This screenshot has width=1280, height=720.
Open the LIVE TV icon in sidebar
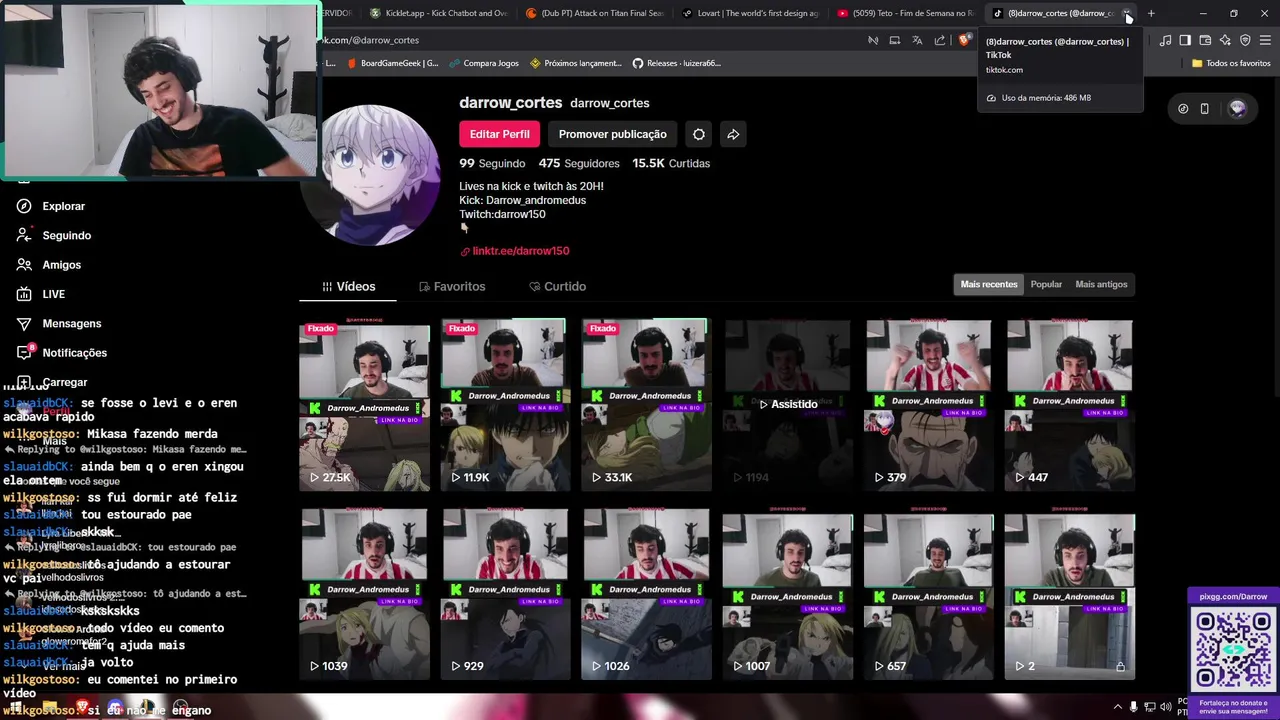[x=24, y=294]
